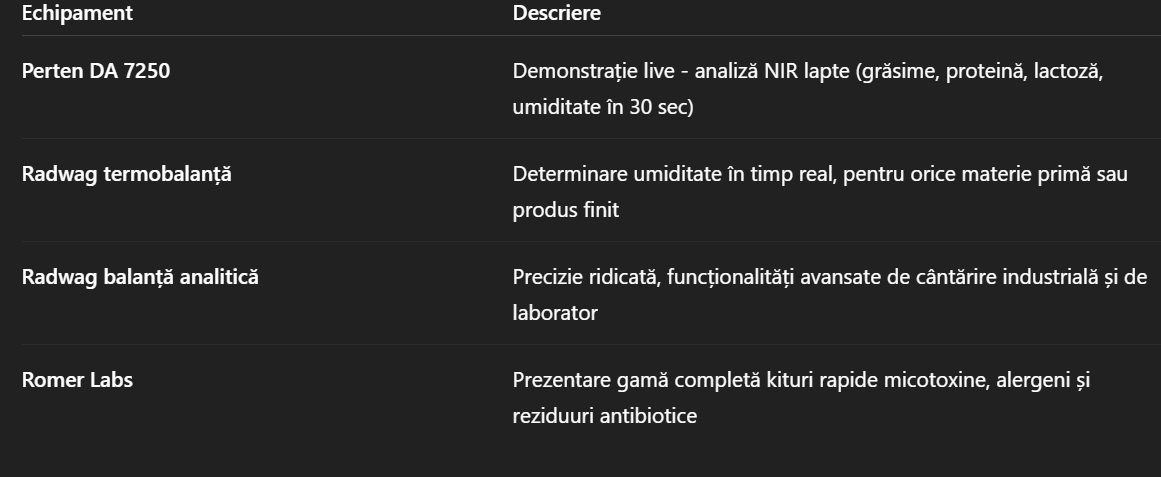
Task: Click the "umiditate în 30 sec)" text line
Action: (x=602, y=107)
